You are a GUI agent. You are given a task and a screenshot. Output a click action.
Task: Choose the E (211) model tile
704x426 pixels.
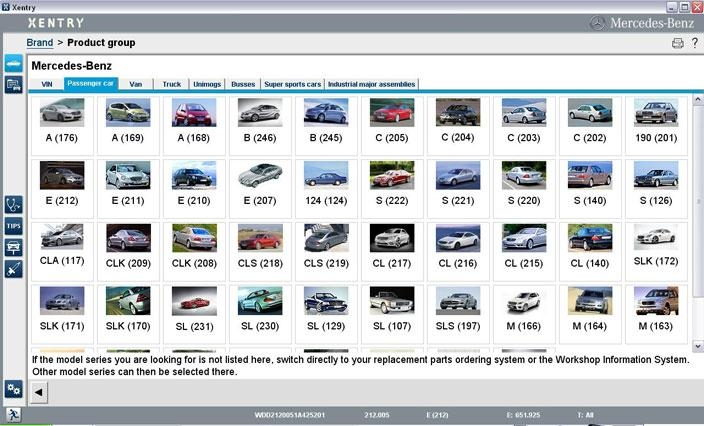[x=128, y=189]
